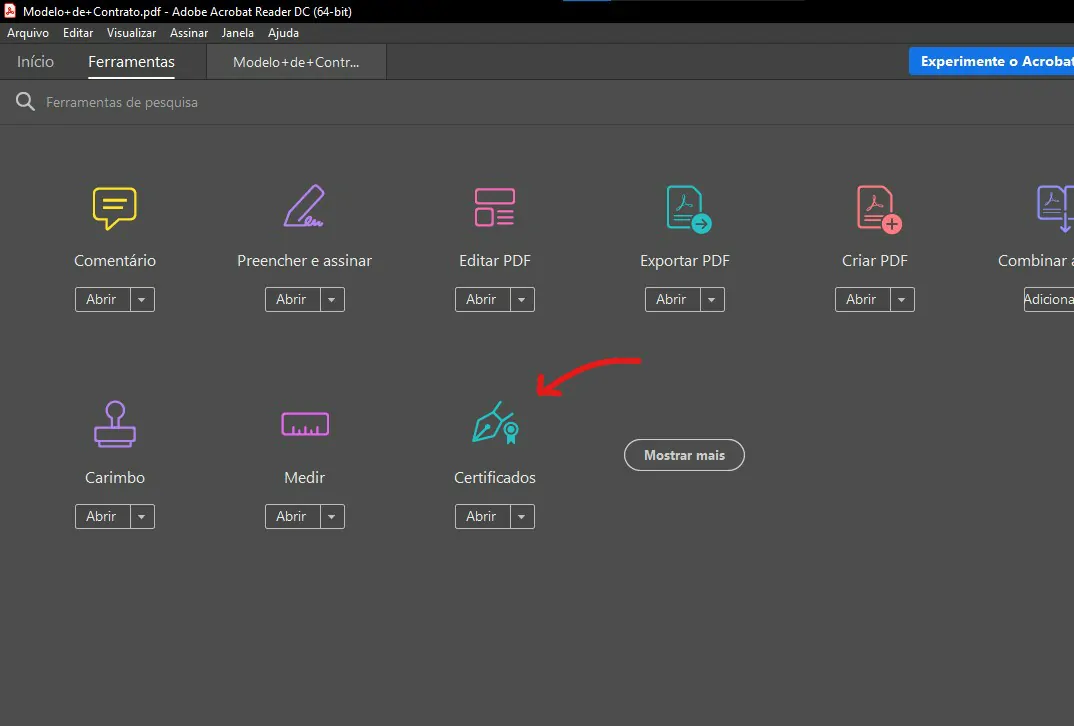Open Carimbo tool with Abrir button
This screenshot has height=726, width=1074.
click(x=102, y=516)
